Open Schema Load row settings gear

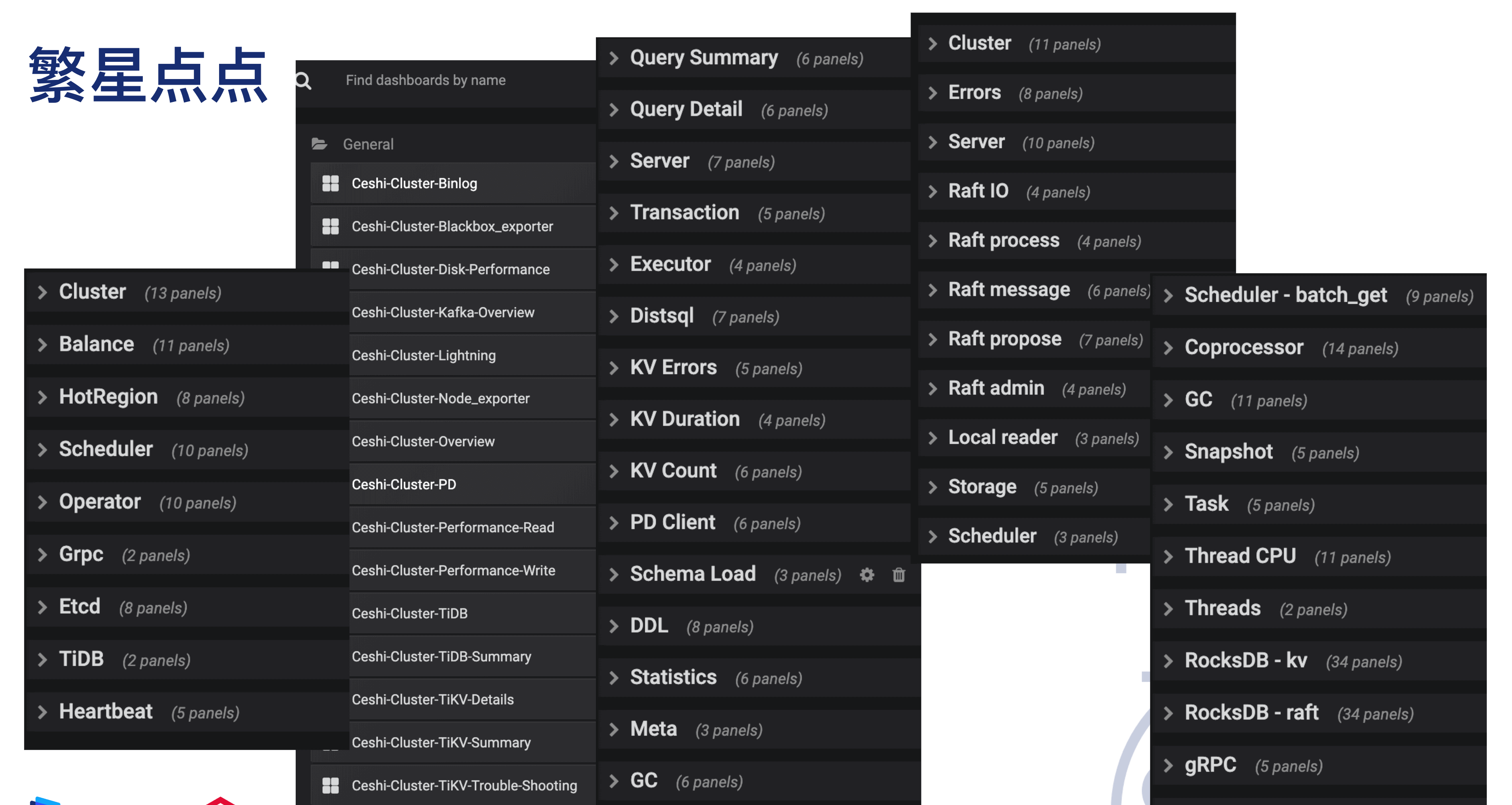point(867,575)
